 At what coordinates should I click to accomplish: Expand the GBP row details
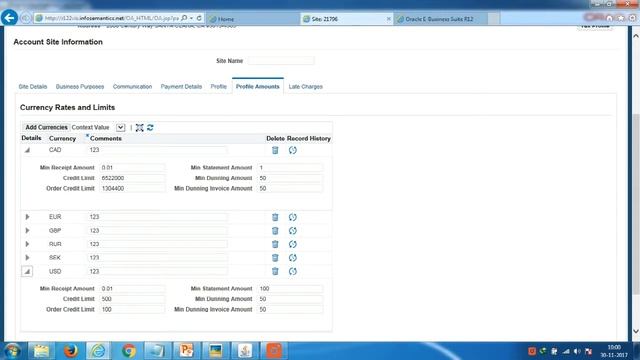click(x=27, y=231)
